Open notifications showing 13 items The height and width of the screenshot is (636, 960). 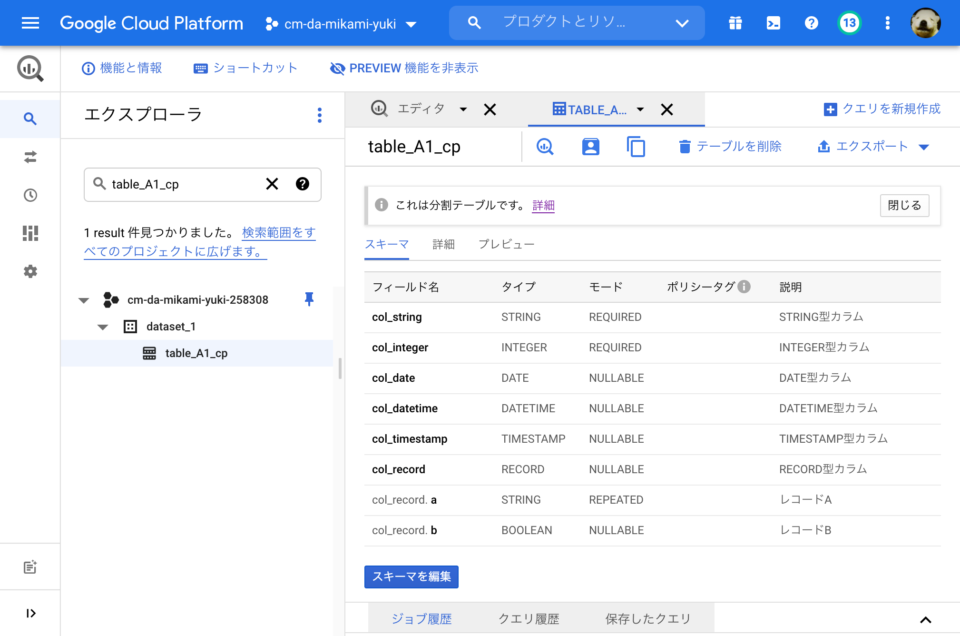click(849, 22)
